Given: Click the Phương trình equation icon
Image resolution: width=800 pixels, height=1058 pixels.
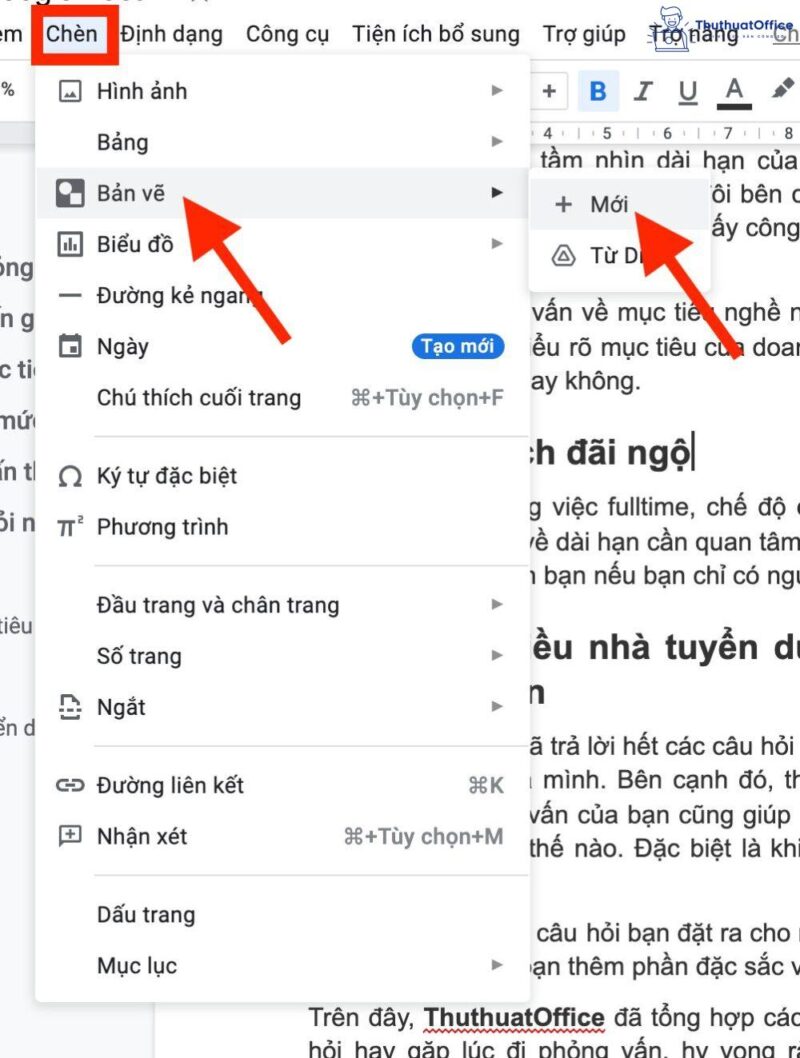Looking at the screenshot, I should [x=69, y=527].
